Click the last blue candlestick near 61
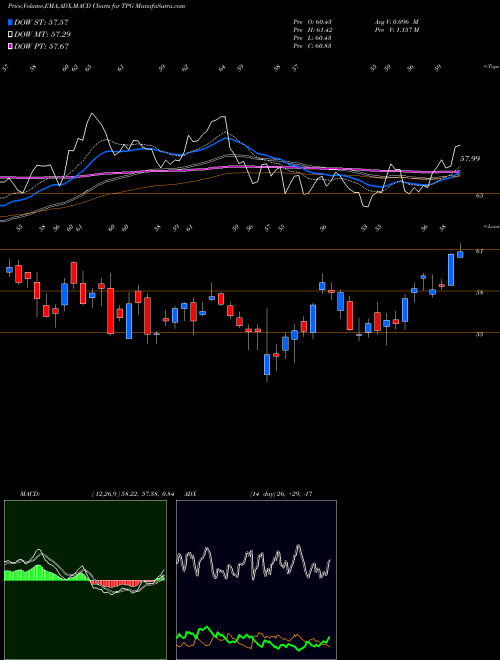500x660 pixels. (x=460, y=254)
